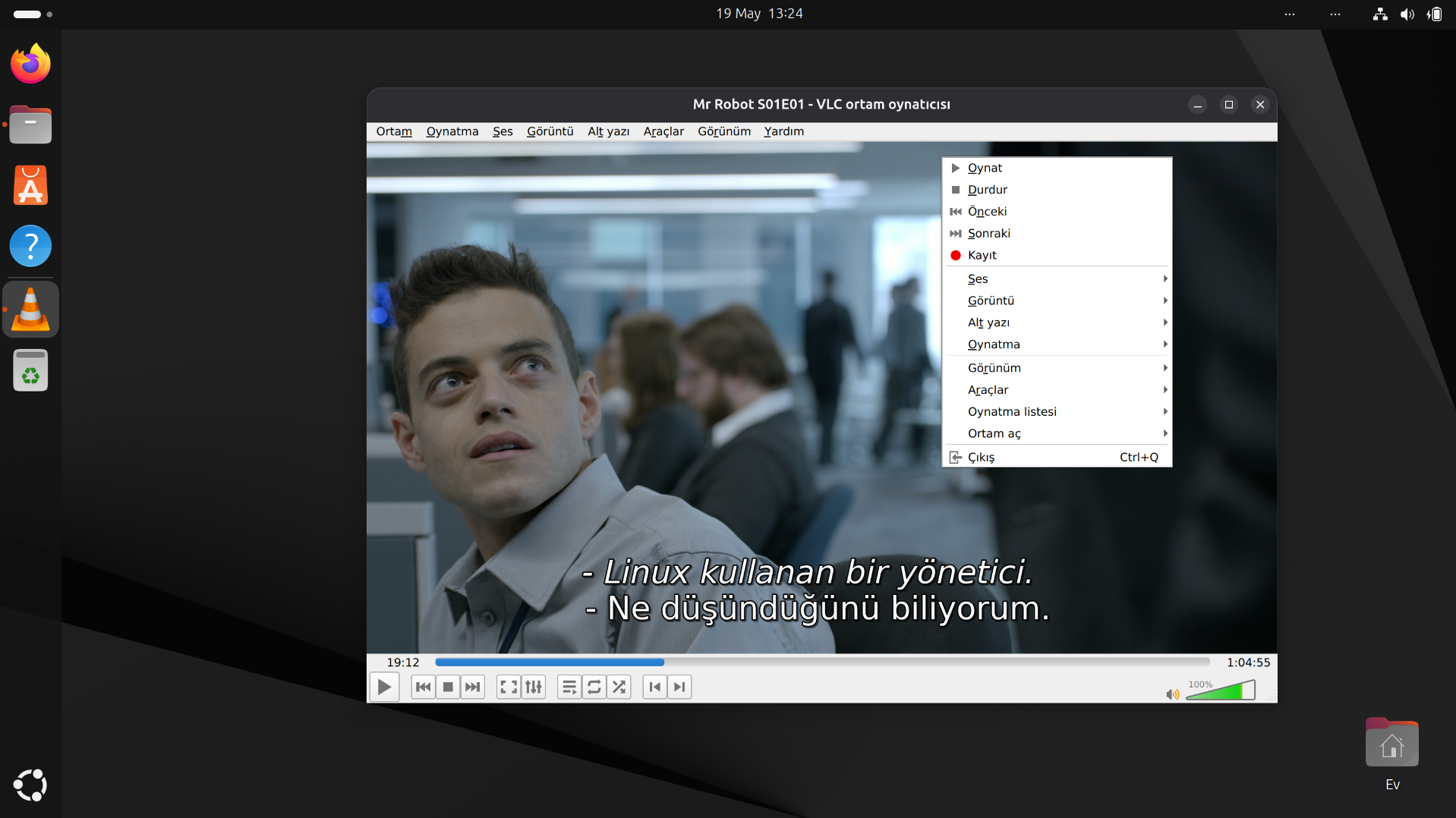Viewport: 1456px width, 818px height.
Task: Maximize the VLC window
Action: [x=1229, y=105]
